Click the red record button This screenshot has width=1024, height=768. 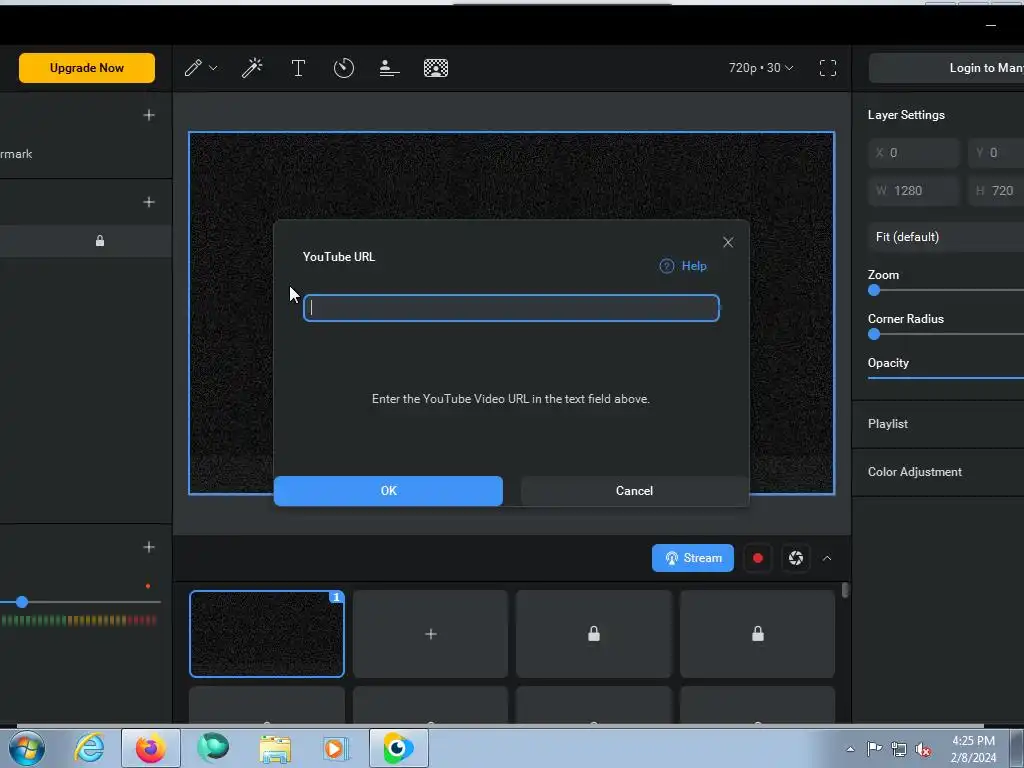(758, 558)
